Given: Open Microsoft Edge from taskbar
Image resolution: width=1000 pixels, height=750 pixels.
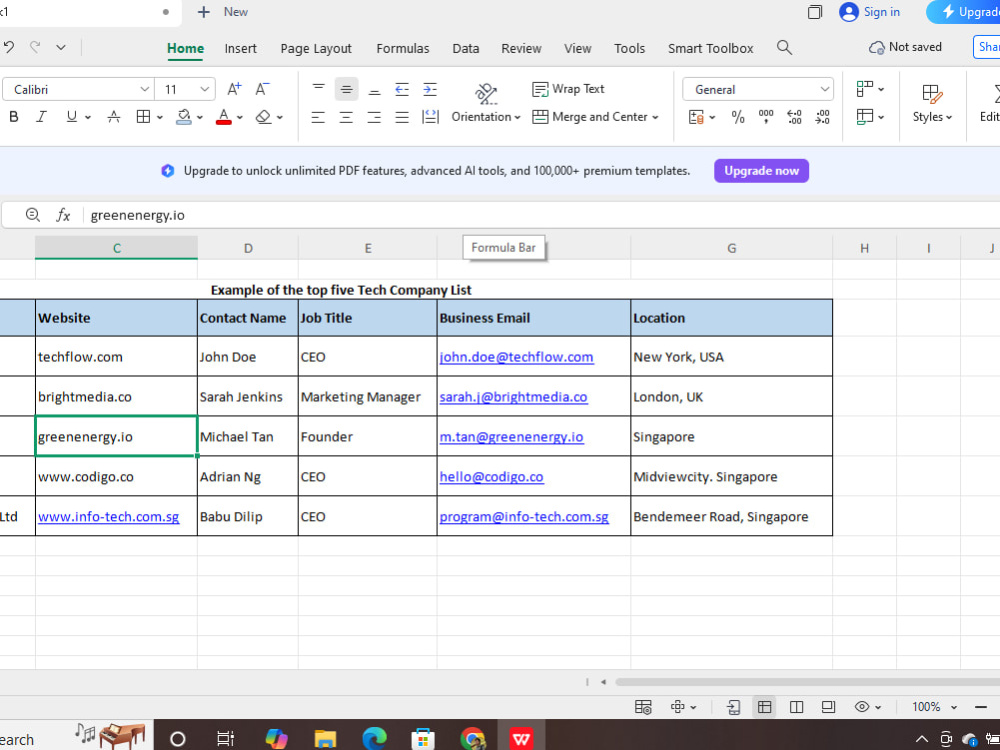Looking at the screenshot, I should click(x=374, y=739).
